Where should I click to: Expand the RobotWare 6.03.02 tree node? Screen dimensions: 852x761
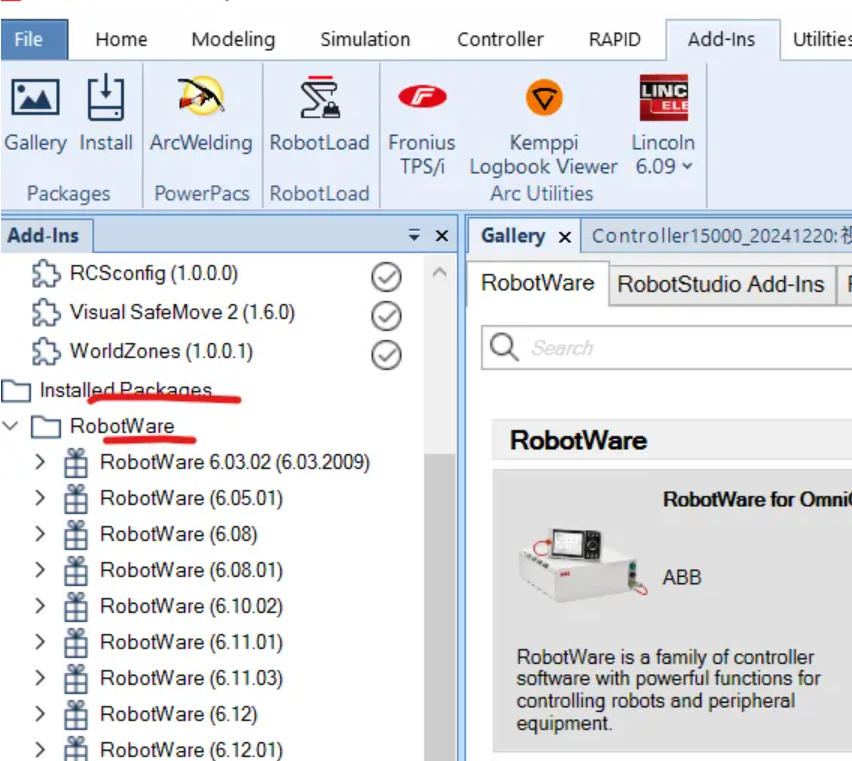[x=40, y=462]
